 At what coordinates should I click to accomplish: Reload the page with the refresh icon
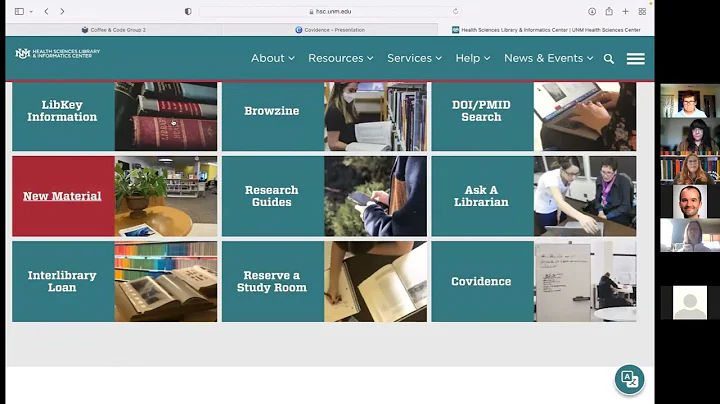(x=456, y=11)
